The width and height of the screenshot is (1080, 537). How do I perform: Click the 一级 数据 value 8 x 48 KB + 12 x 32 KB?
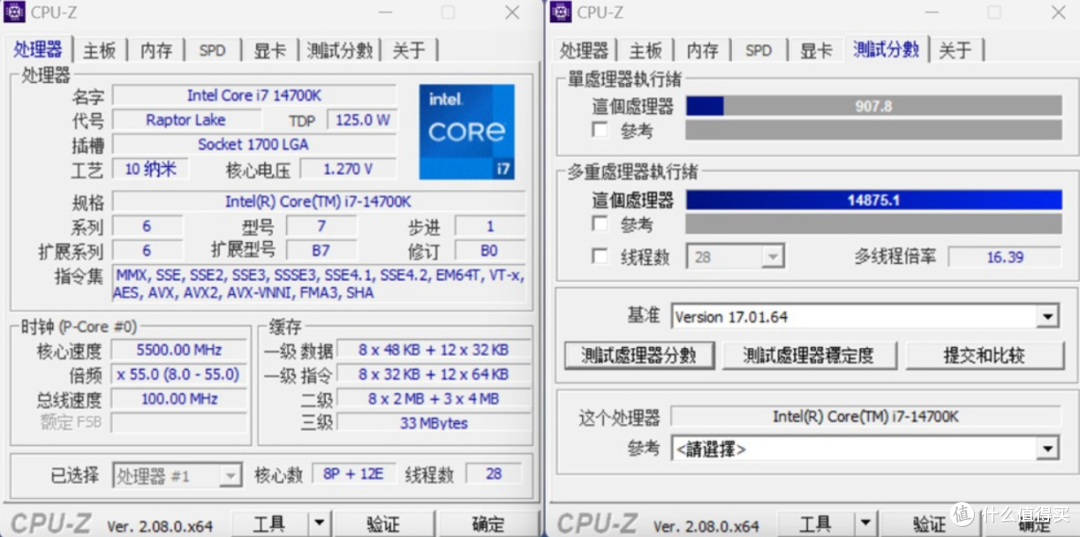click(433, 350)
